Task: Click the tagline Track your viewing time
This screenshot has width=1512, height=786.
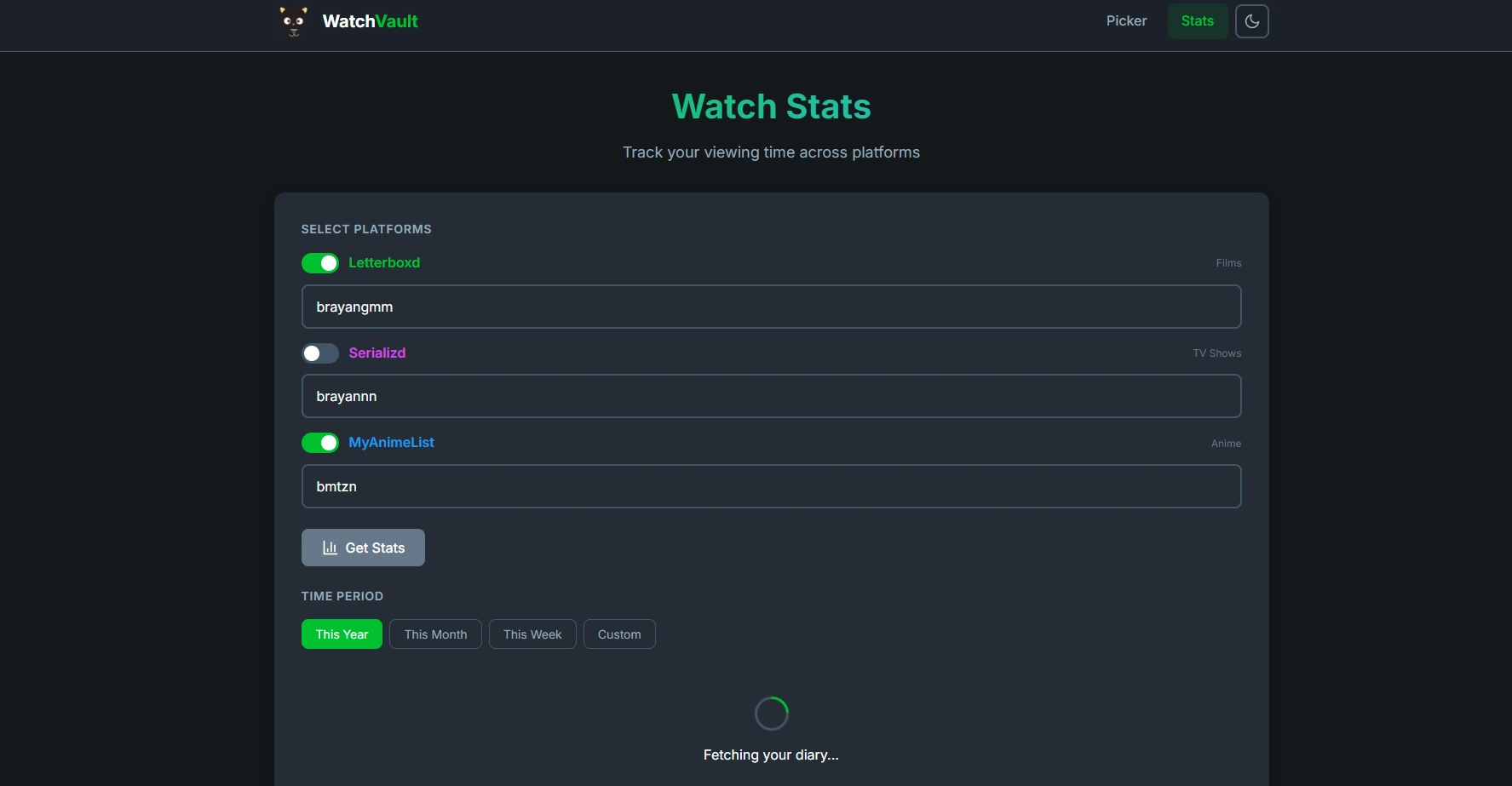Action: (771, 152)
